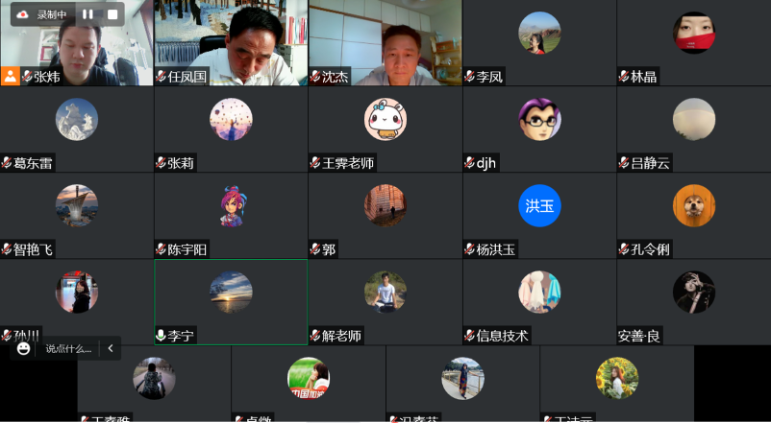Click the muted mic icon for 张莉
This screenshot has width=772, height=424.
coord(161,163)
